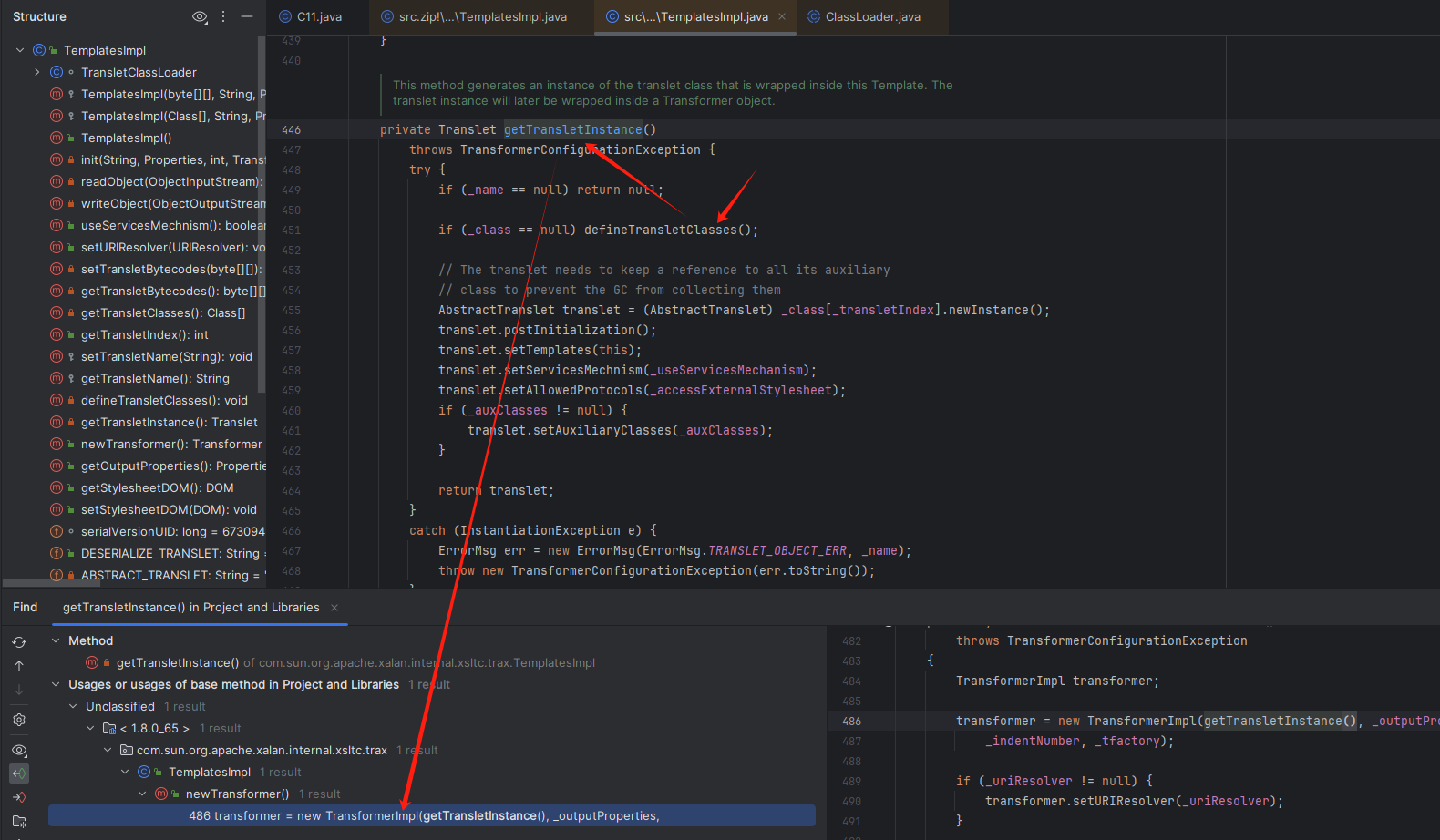This screenshot has height=840, width=1440.
Task: Select defineTransletClasses(): void in Structure
Action: [x=164, y=400]
